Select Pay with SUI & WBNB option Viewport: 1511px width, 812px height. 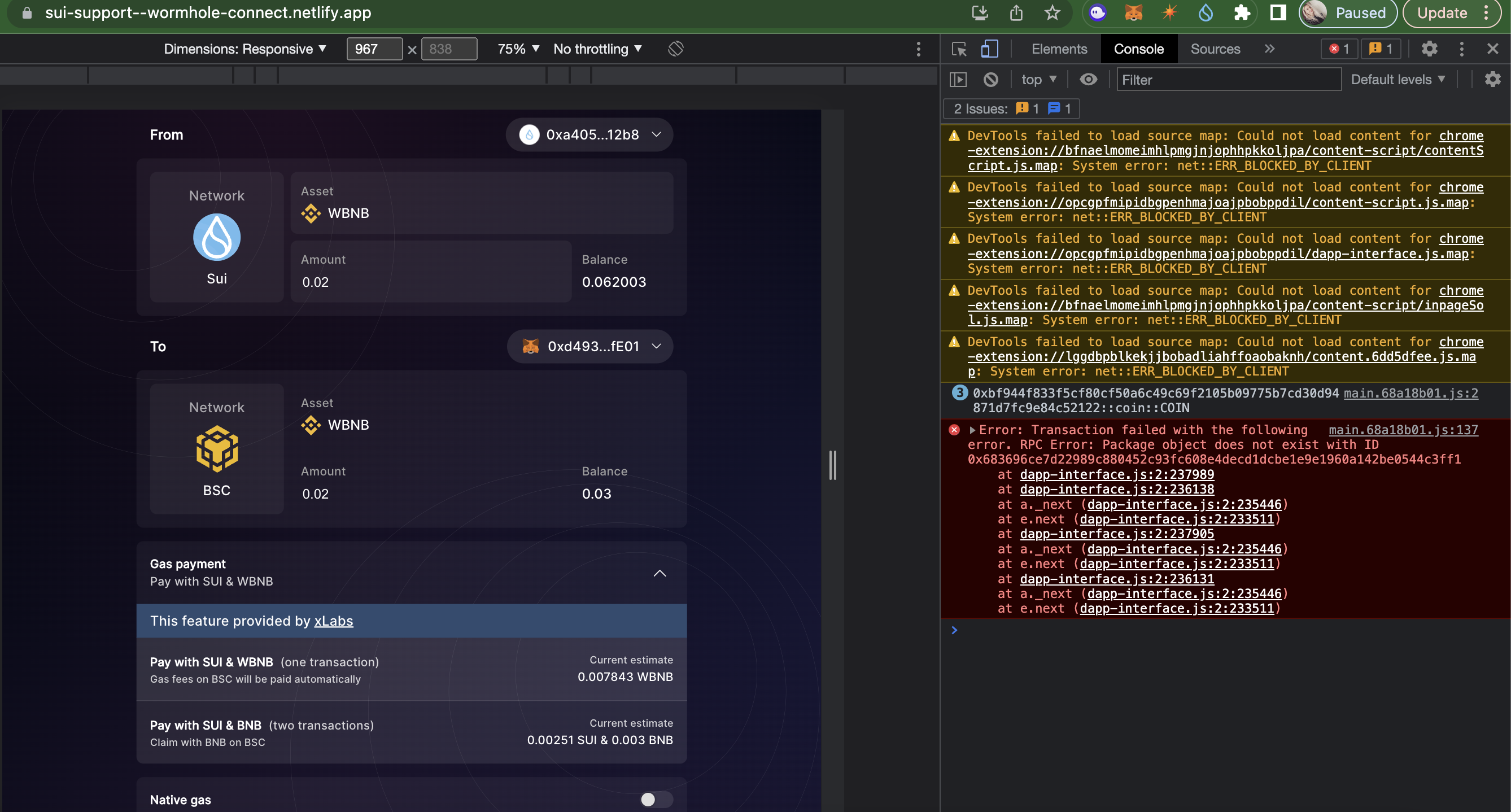(411, 669)
